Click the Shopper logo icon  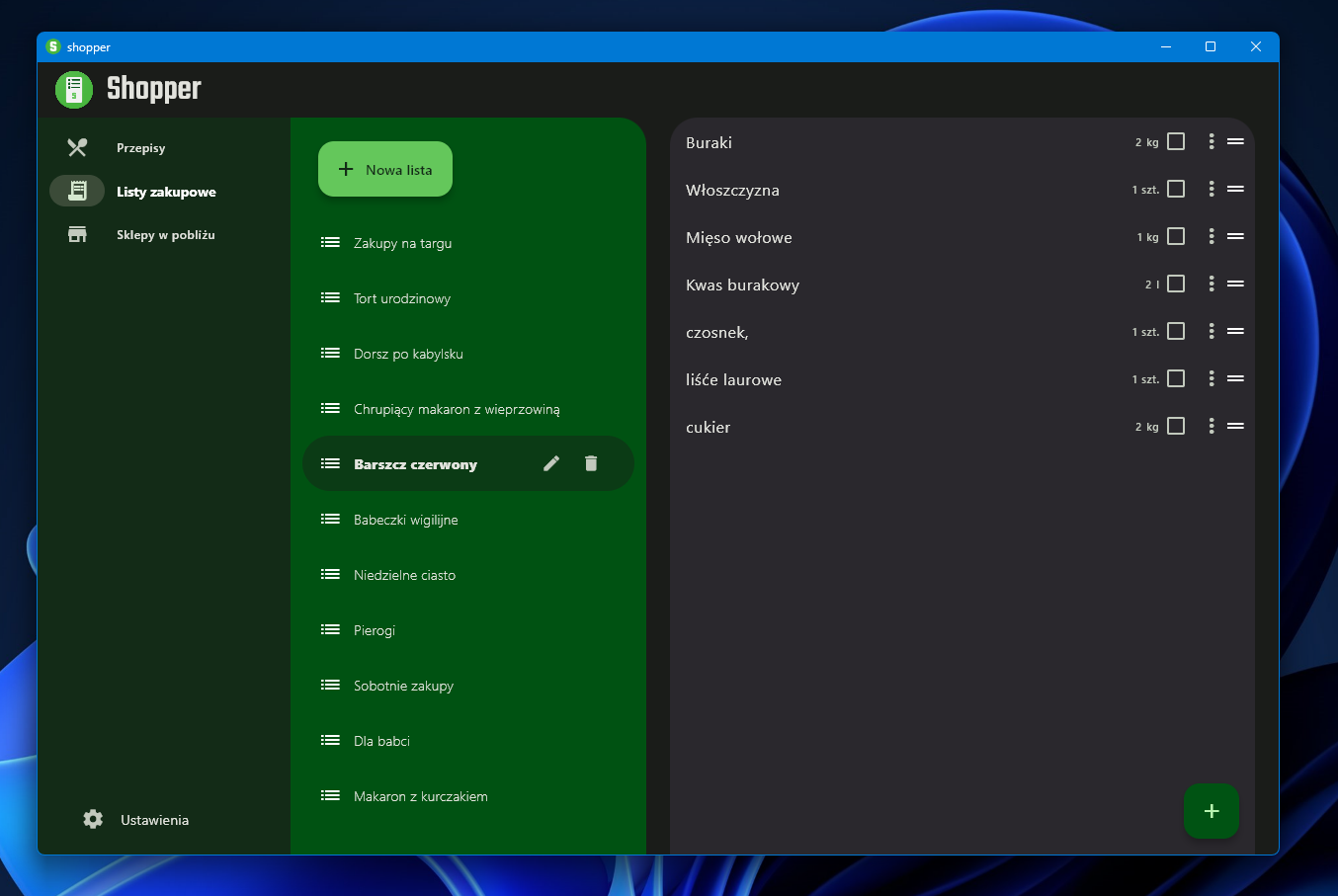74,90
